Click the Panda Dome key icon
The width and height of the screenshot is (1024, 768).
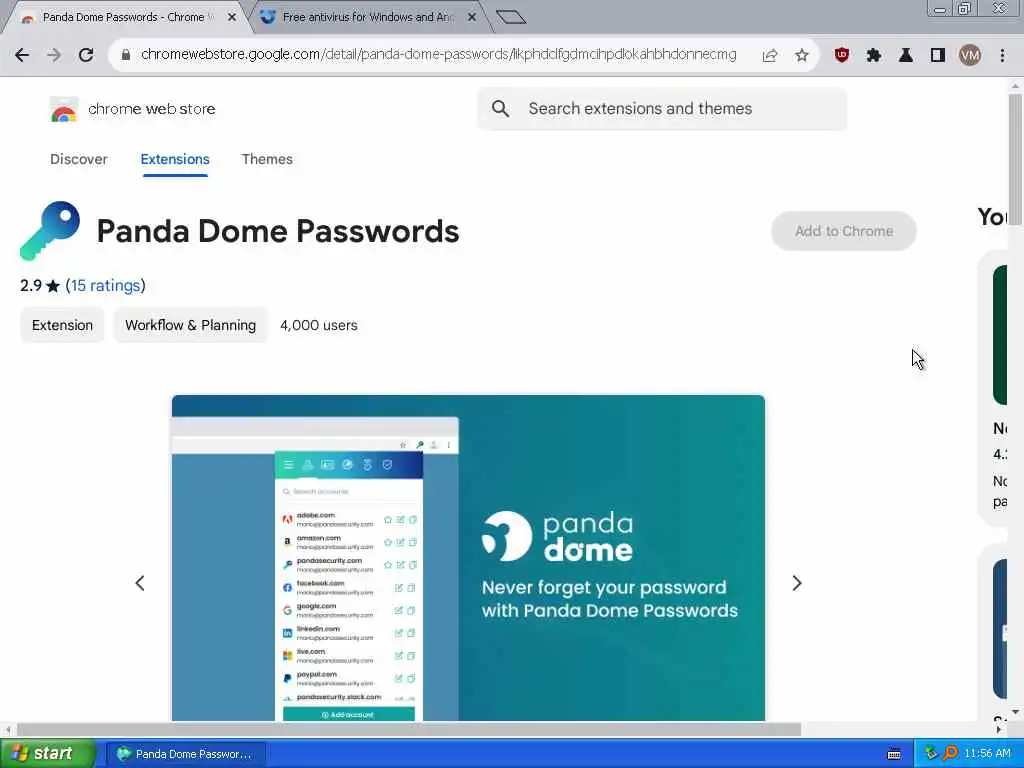50,231
